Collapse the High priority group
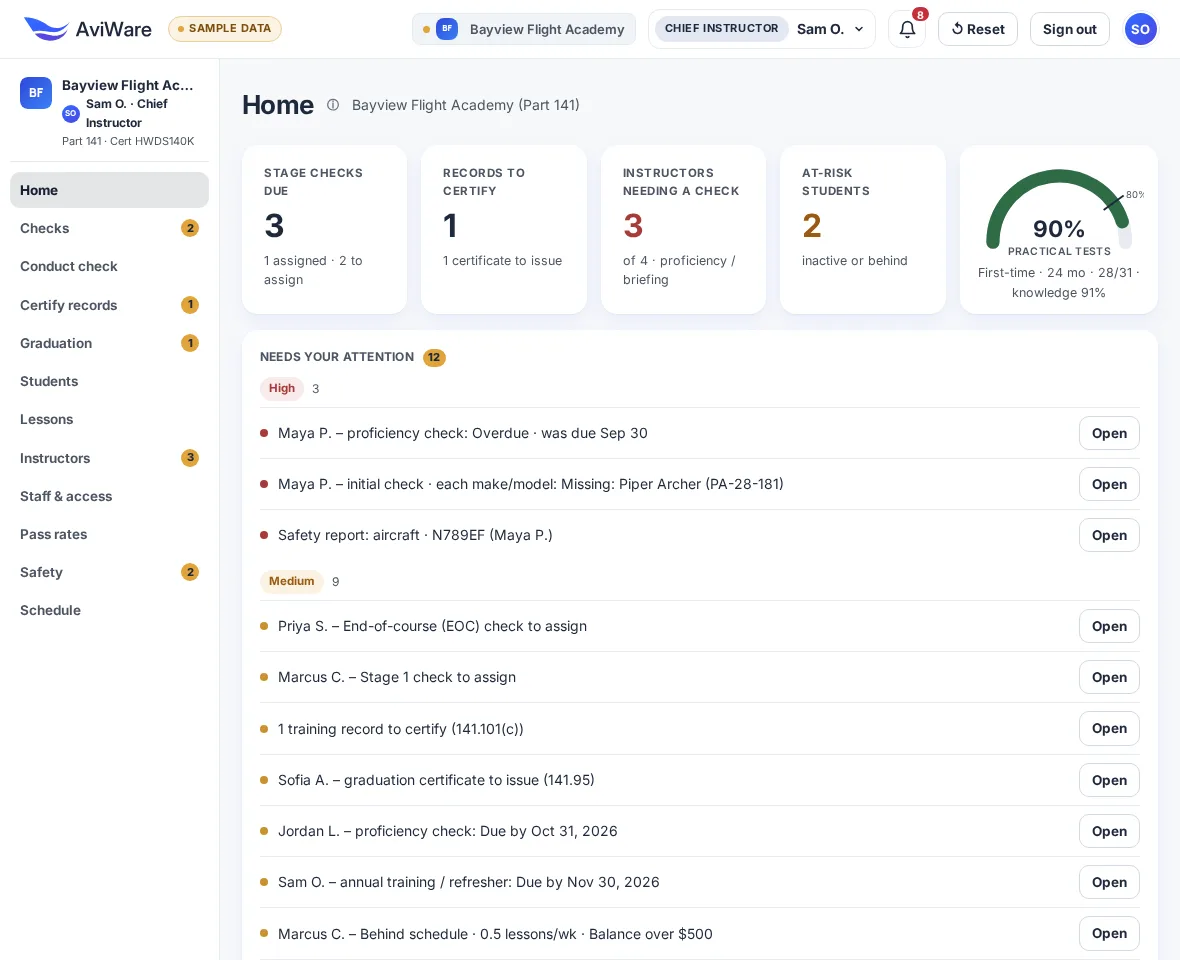This screenshot has height=960, width=1180. tap(282, 388)
